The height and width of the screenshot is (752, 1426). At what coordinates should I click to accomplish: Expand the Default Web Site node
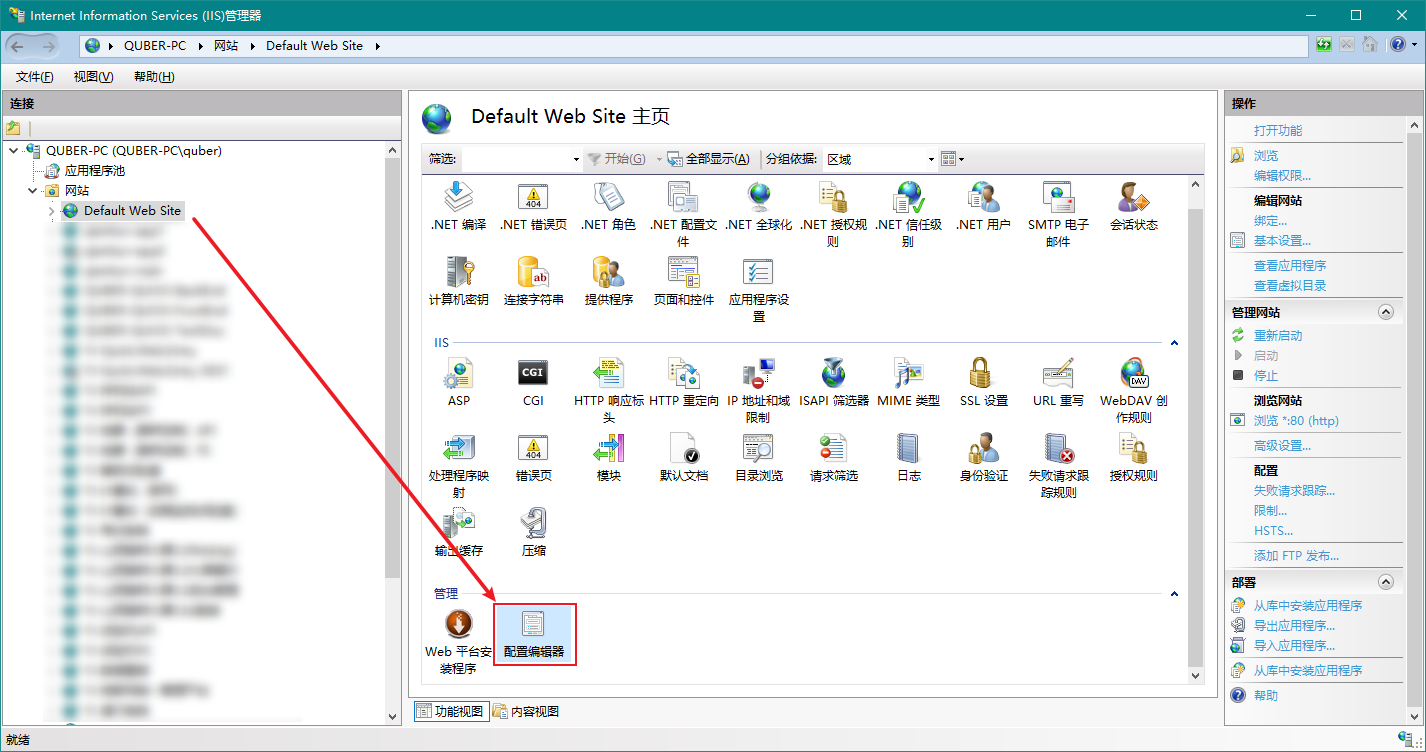click(50, 210)
